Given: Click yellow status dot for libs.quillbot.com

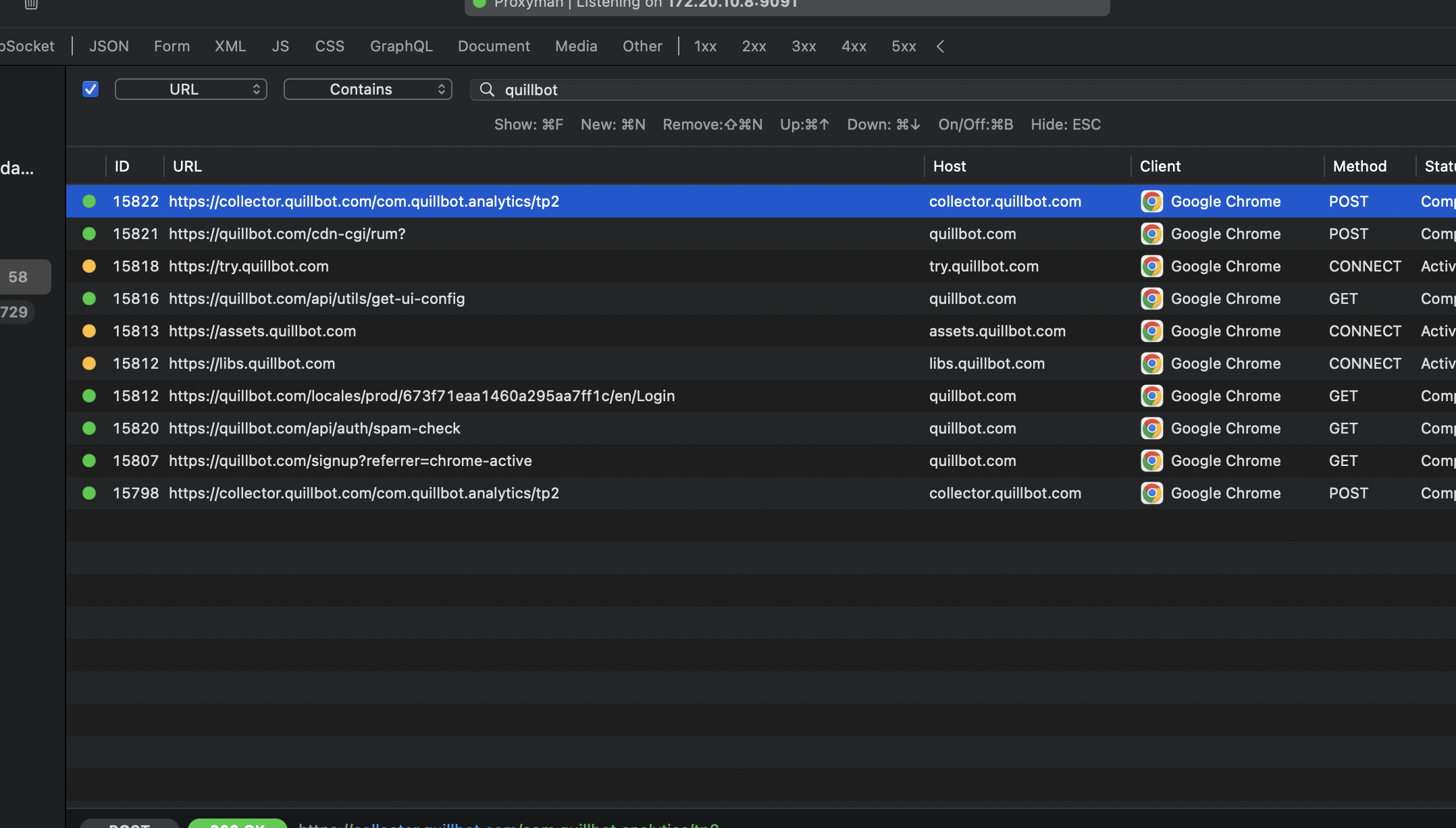Looking at the screenshot, I should pyautogui.click(x=89, y=363).
